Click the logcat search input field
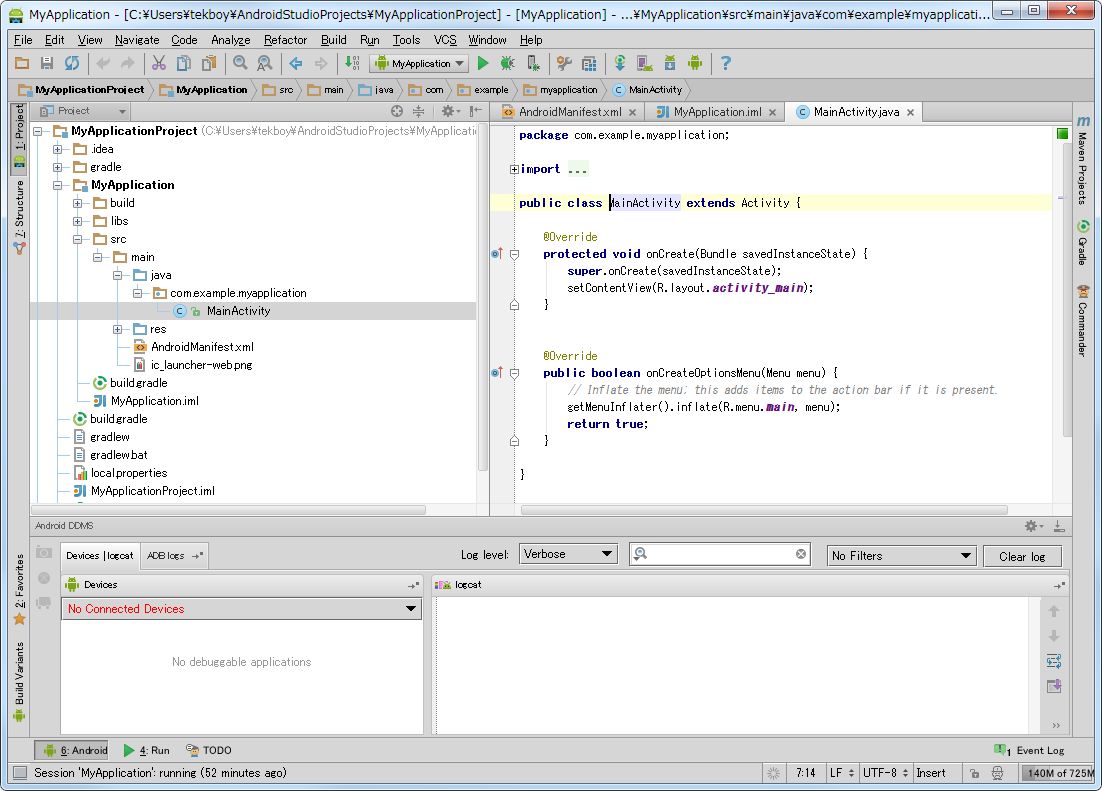This screenshot has height=791, width=1102. (x=720, y=554)
